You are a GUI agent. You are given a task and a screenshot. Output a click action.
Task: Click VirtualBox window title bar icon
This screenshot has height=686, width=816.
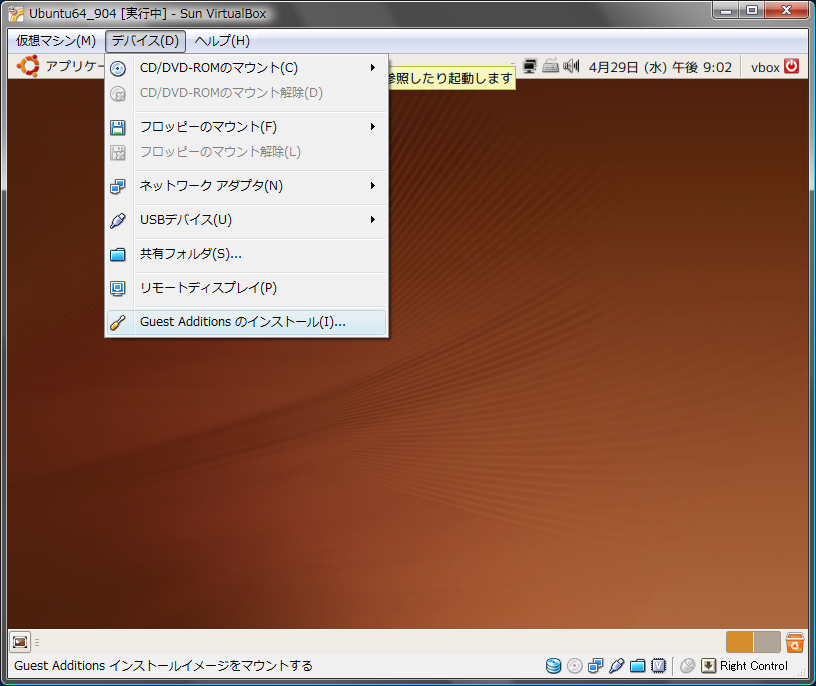tap(16, 14)
